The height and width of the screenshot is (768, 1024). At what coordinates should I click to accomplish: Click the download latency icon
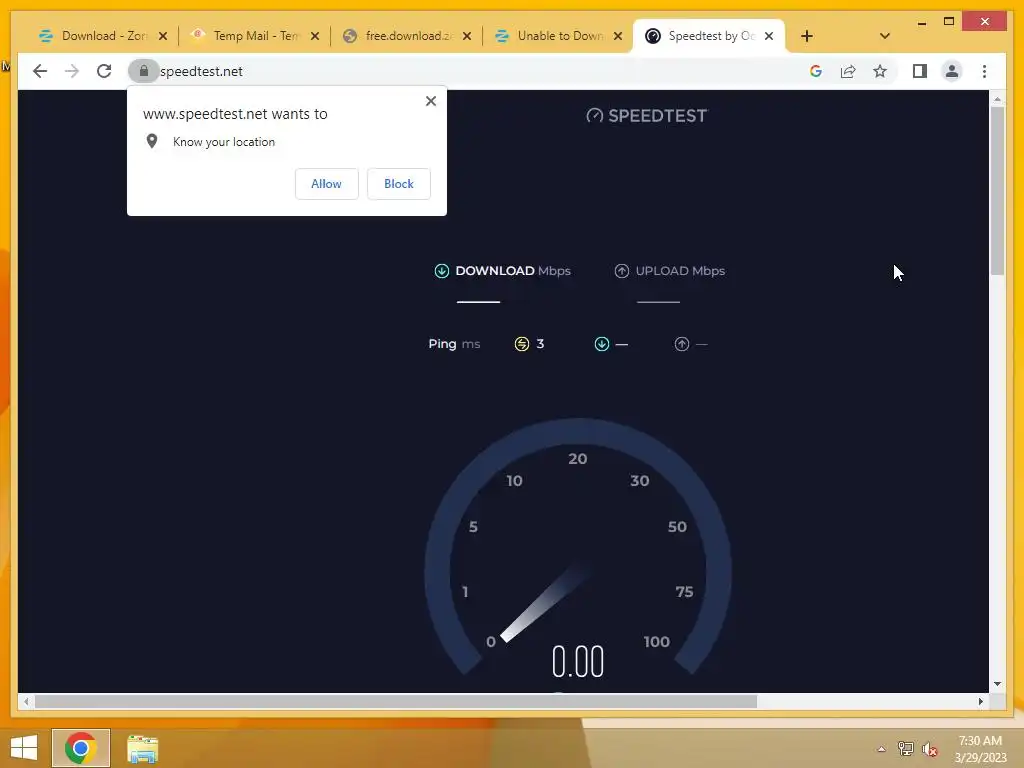point(601,344)
